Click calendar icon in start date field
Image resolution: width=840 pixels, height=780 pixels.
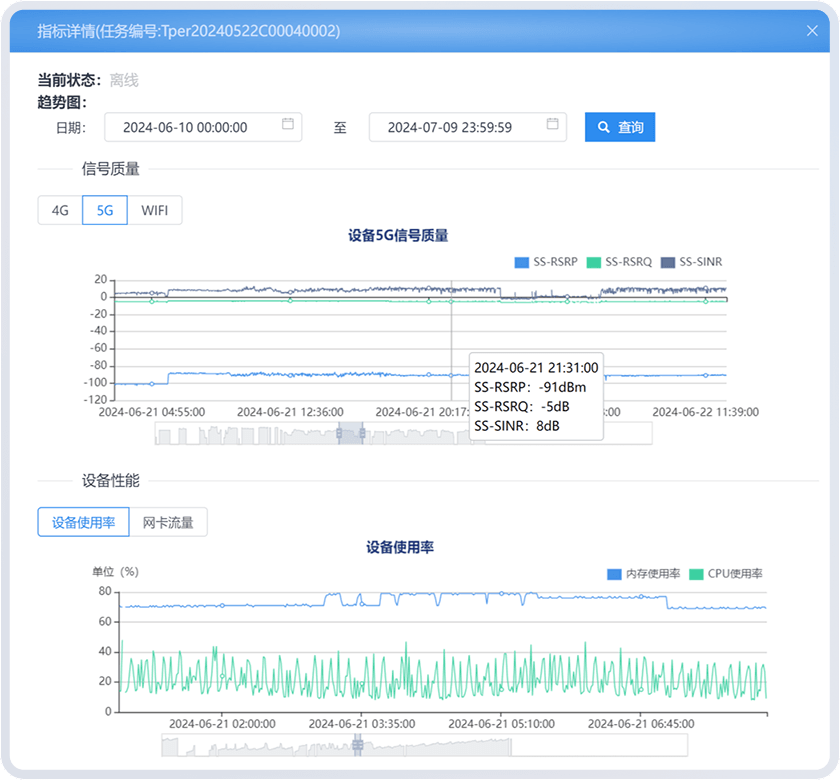pyautogui.click(x=288, y=124)
